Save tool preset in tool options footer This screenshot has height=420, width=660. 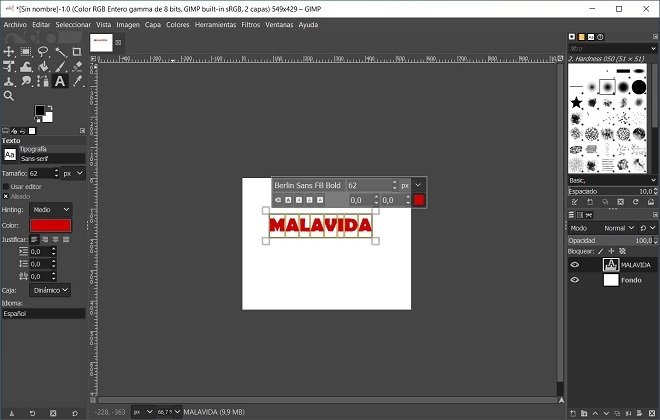11,413
